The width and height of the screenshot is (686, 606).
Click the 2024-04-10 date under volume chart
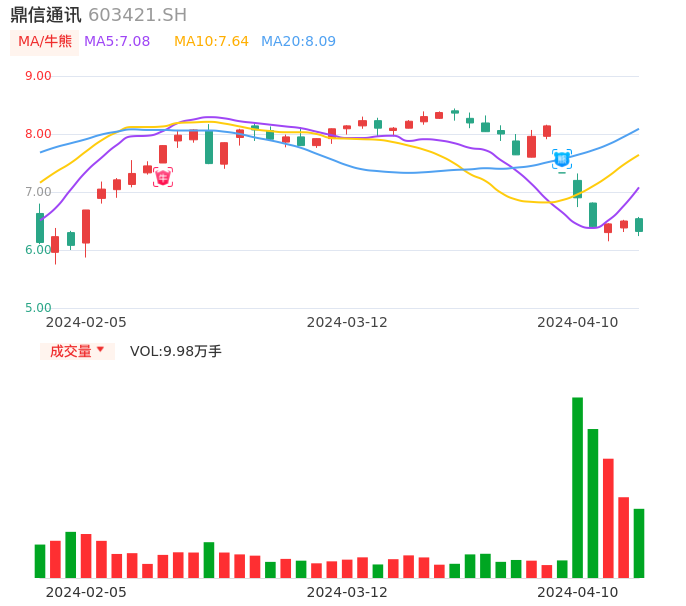coord(578,592)
